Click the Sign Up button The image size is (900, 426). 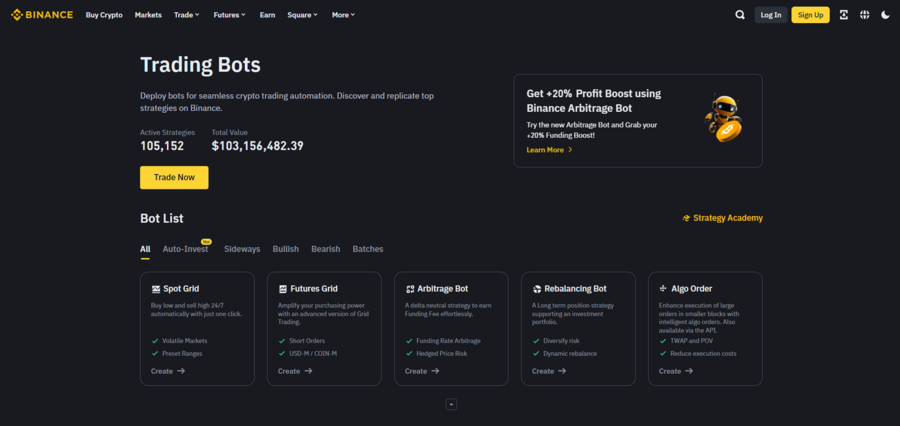pyautogui.click(x=810, y=15)
